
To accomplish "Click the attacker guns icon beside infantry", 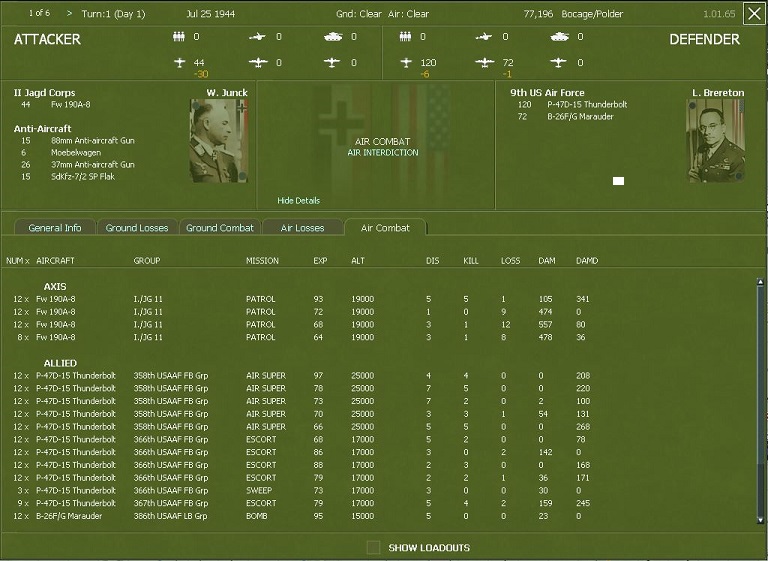I will click(257, 37).
